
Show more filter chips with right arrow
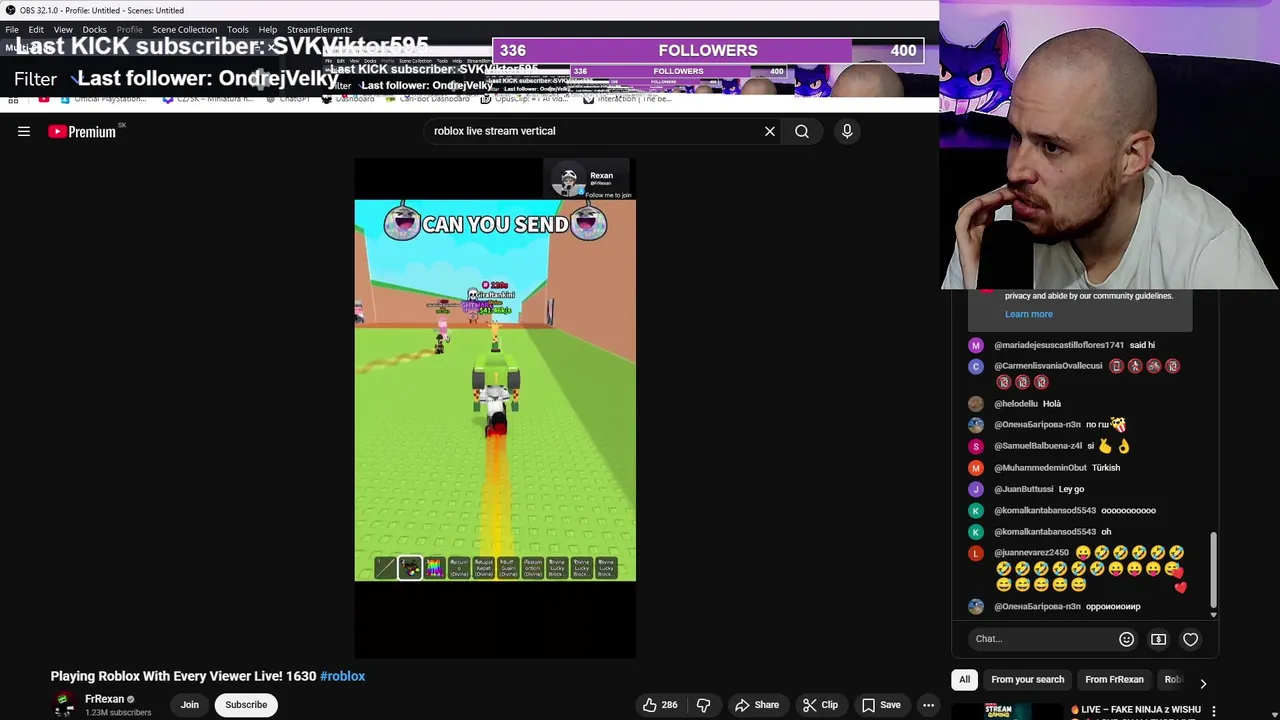click(1203, 683)
